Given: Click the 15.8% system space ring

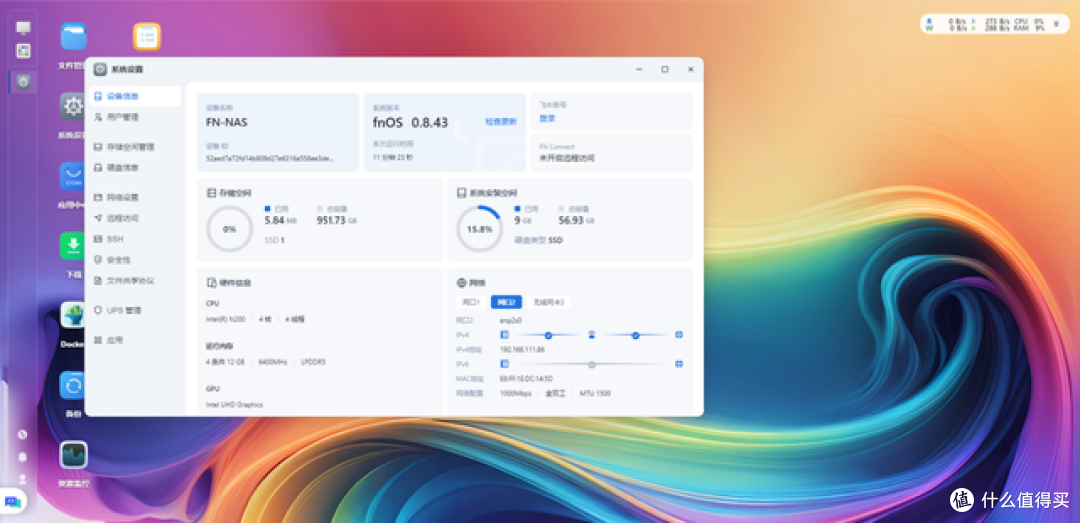Looking at the screenshot, I should tap(479, 229).
